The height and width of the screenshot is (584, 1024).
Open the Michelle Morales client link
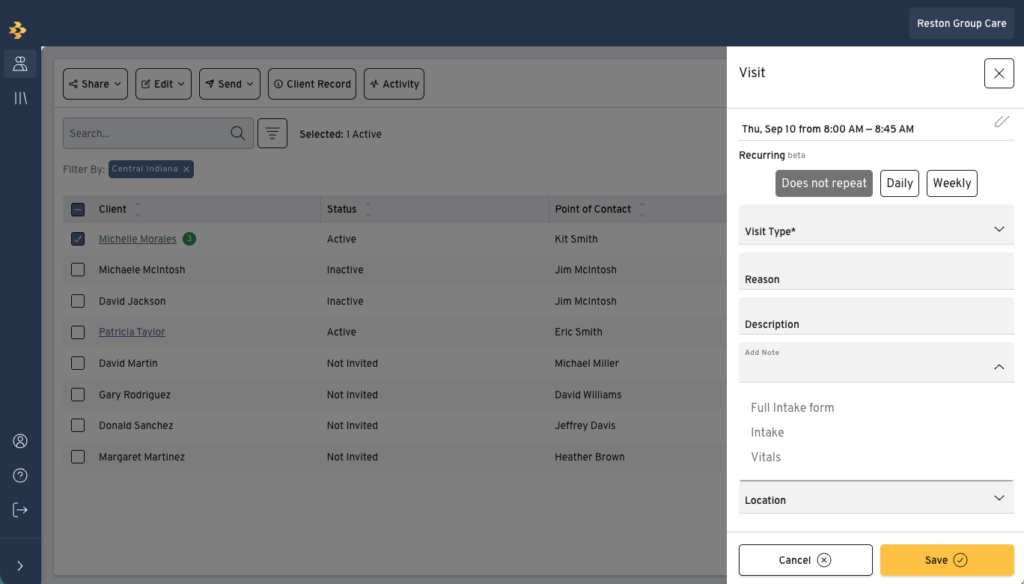click(x=137, y=239)
